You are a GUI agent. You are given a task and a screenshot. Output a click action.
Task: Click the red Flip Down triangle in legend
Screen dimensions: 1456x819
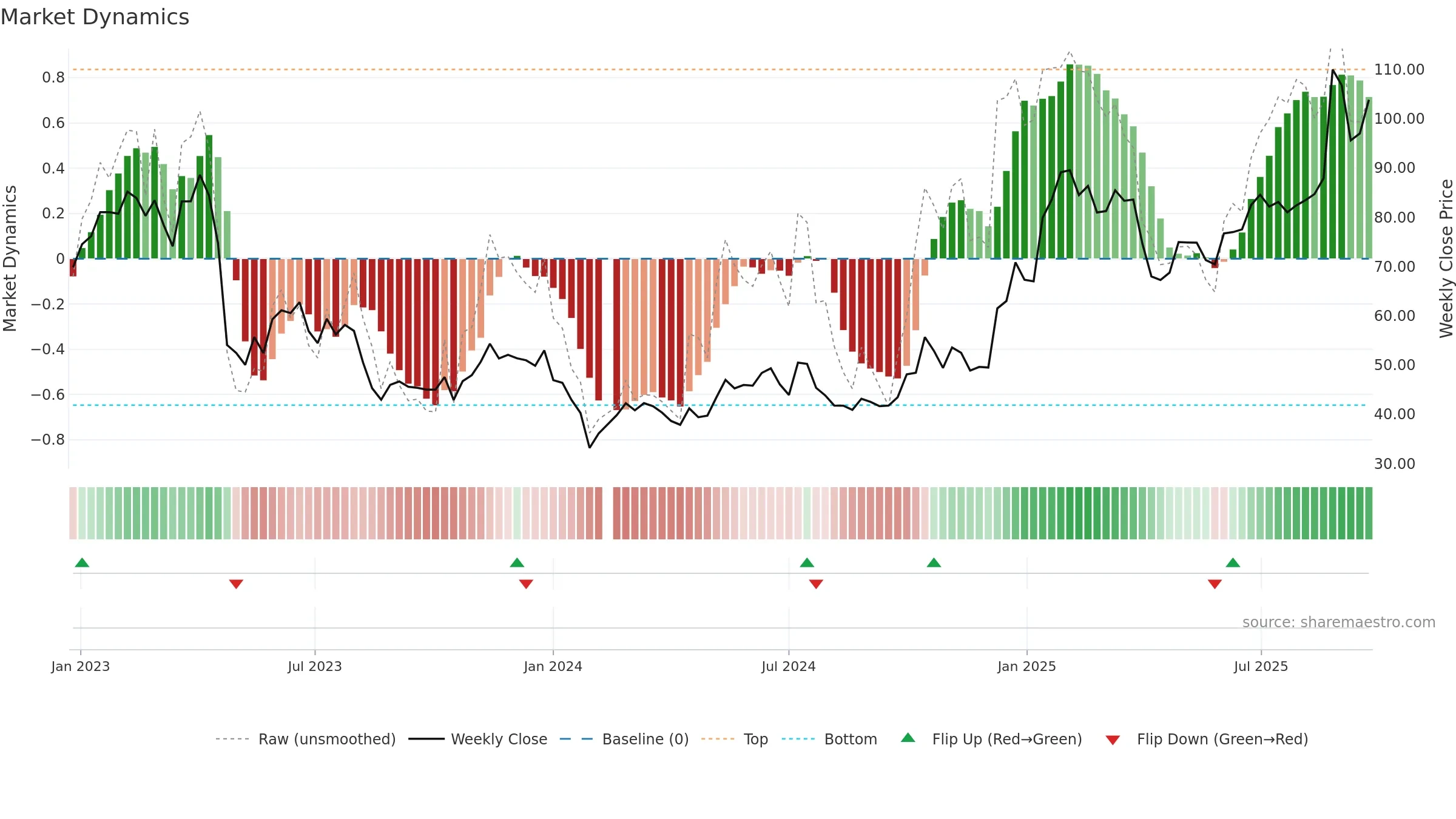pyautogui.click(x=1113, y=740)
